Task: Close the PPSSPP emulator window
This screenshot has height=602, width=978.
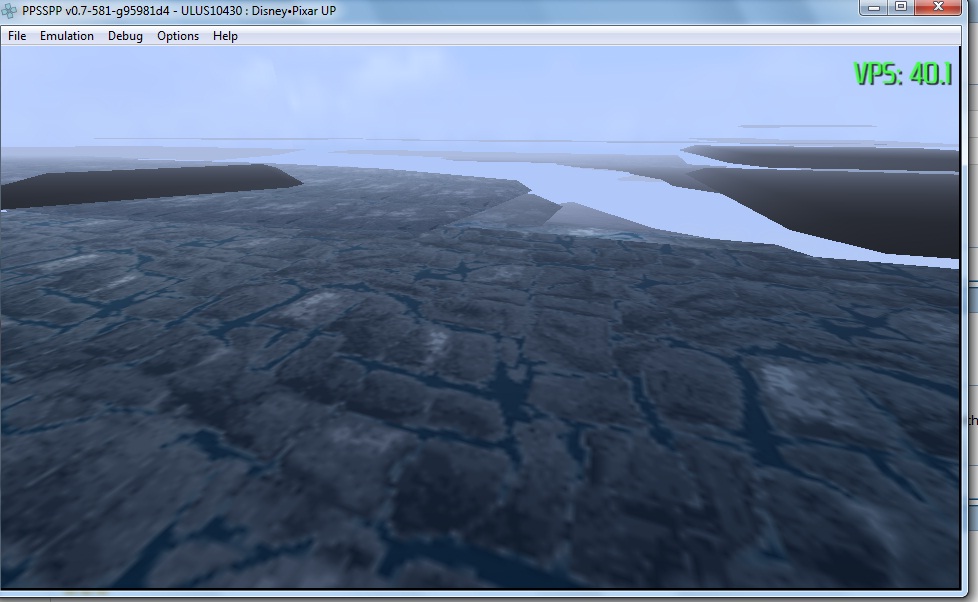Action: [x=938, y=7]
